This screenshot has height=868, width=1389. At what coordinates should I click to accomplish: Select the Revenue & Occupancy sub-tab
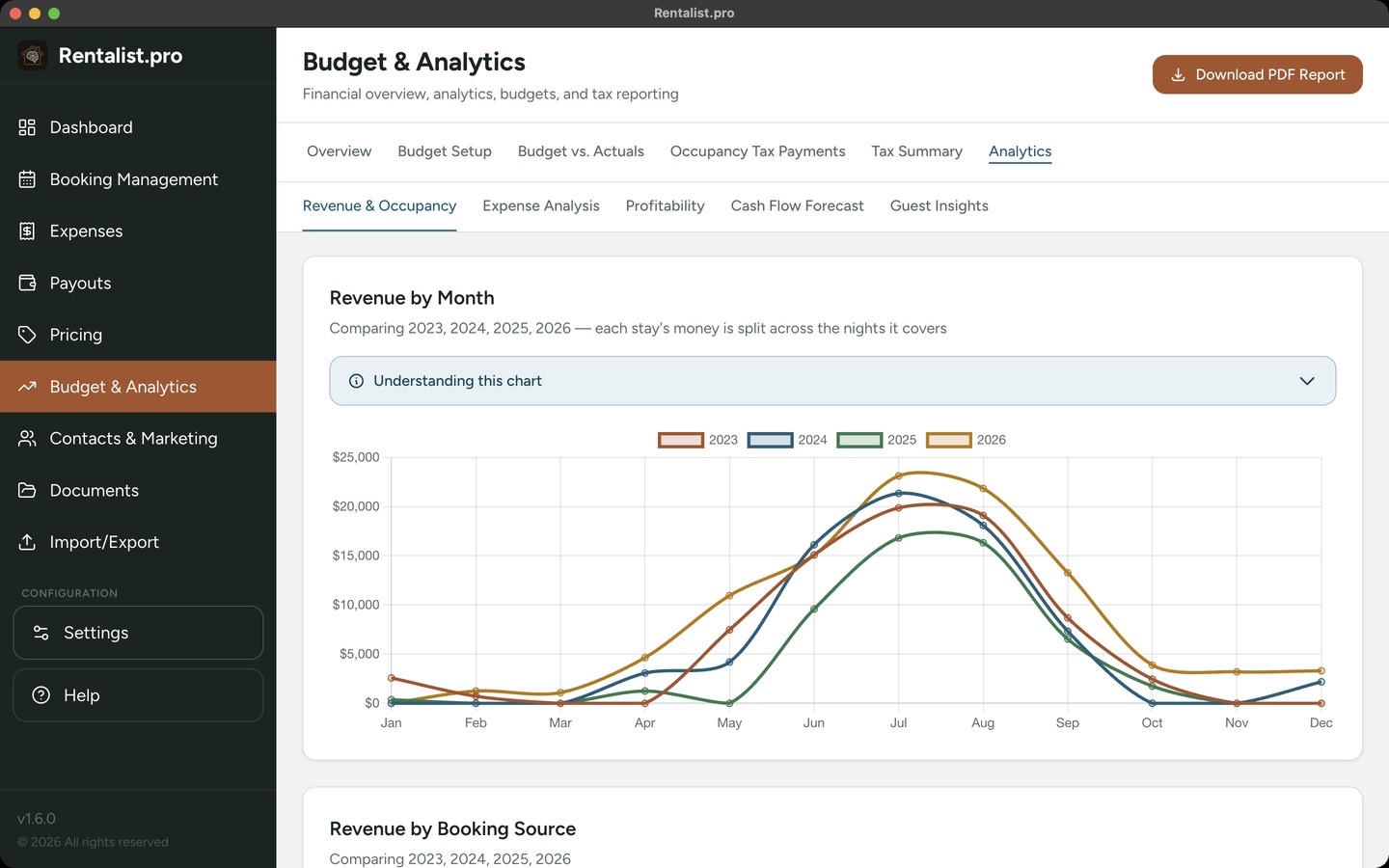coord(379,206)
